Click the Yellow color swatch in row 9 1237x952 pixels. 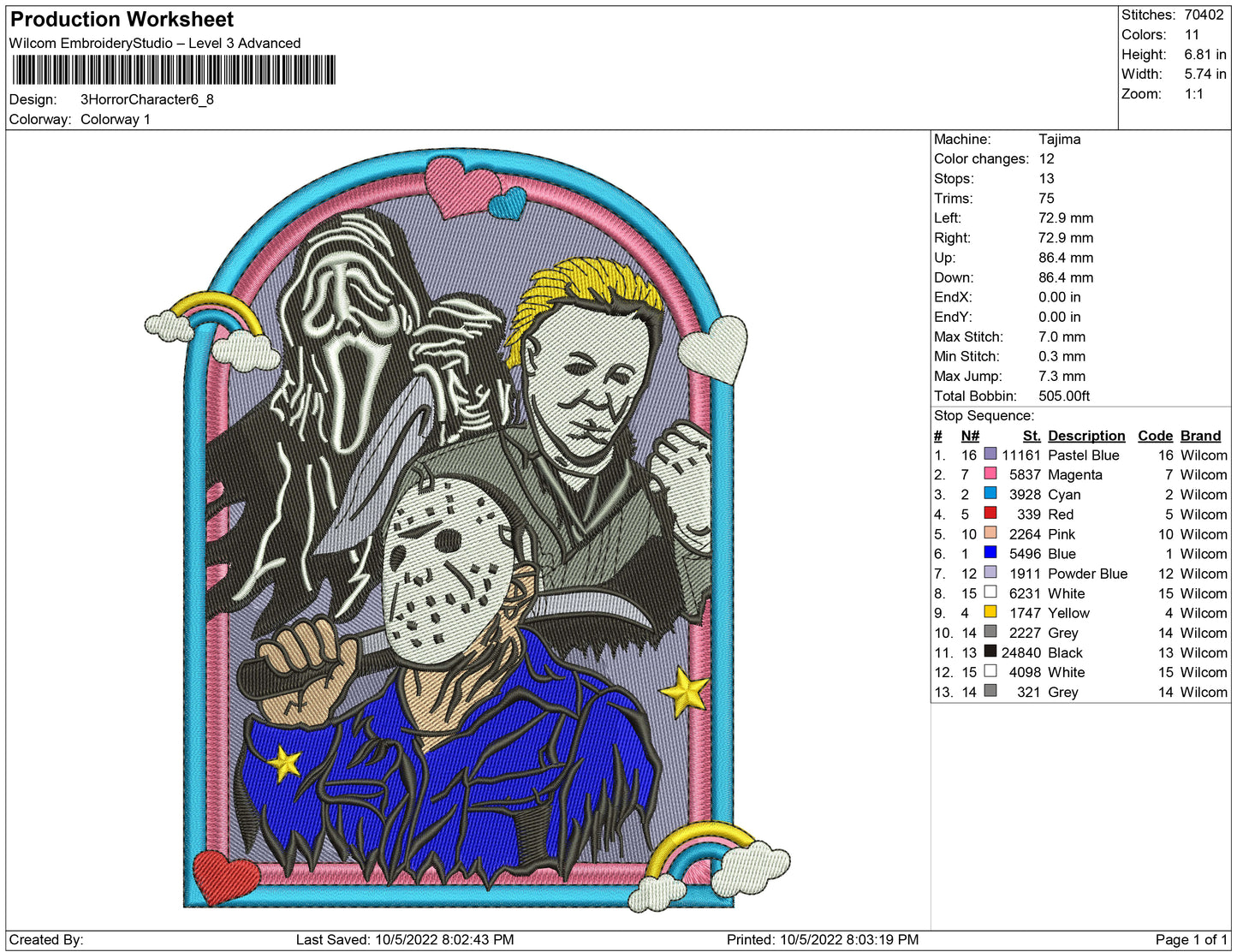(990, 611)
